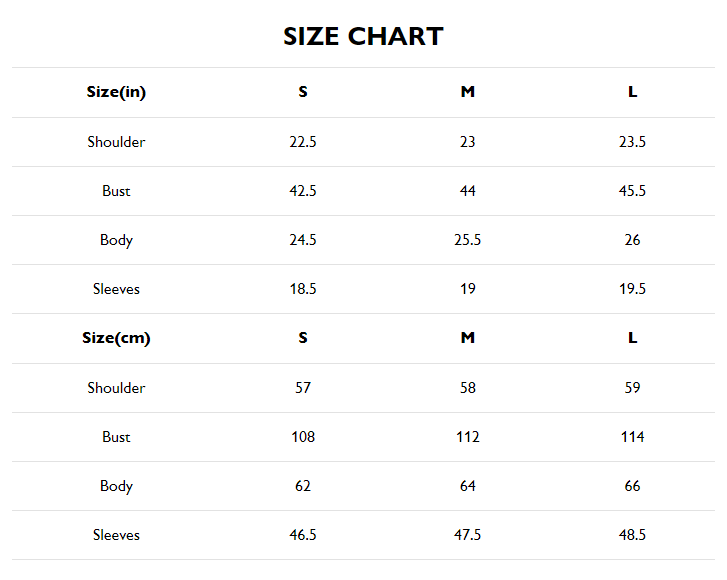This screenshot has width=727, height=580.
Task: Click the 44 bust measurement
Action: click(x=467, y=191)
